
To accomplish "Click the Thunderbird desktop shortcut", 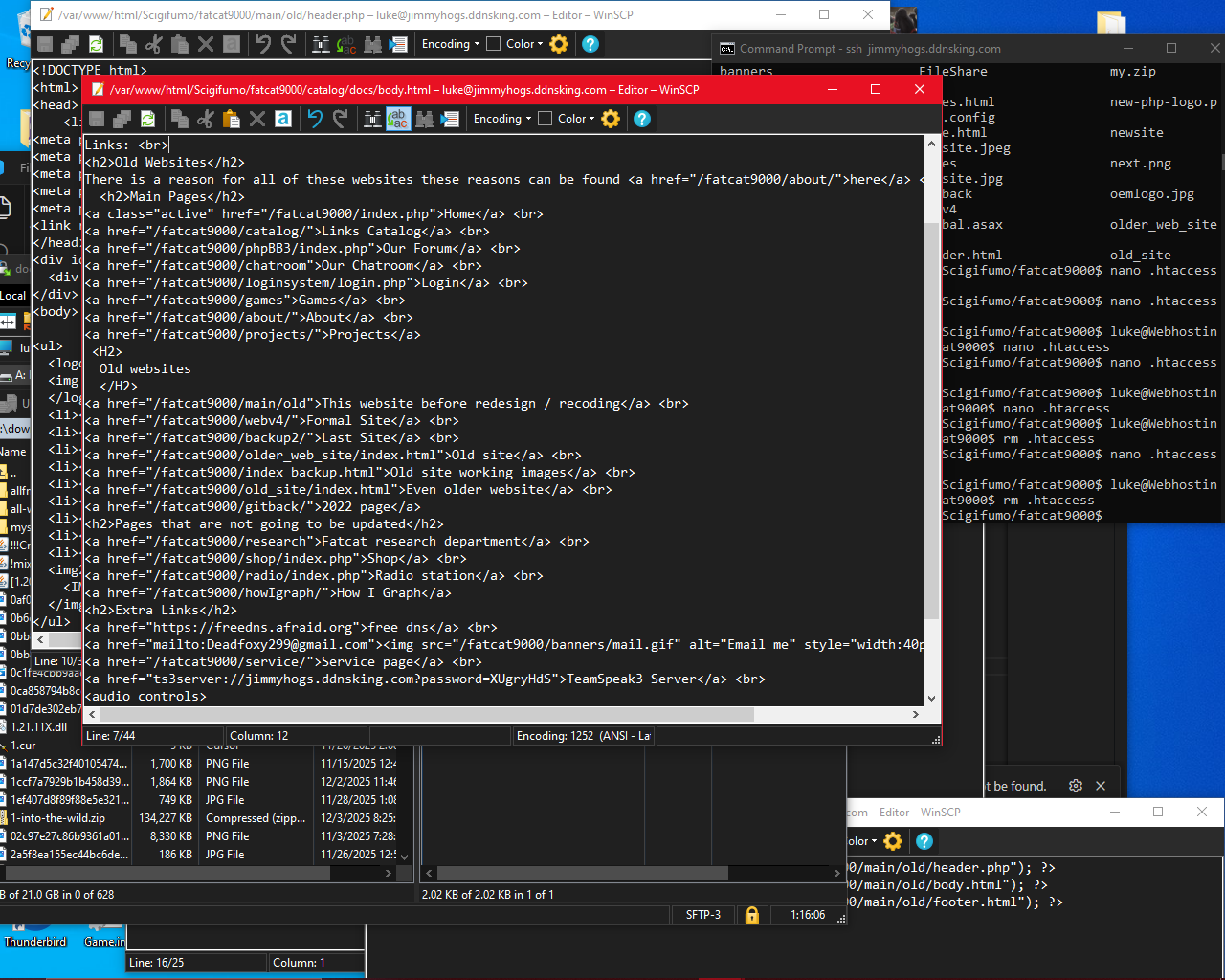I will (35, 933).
